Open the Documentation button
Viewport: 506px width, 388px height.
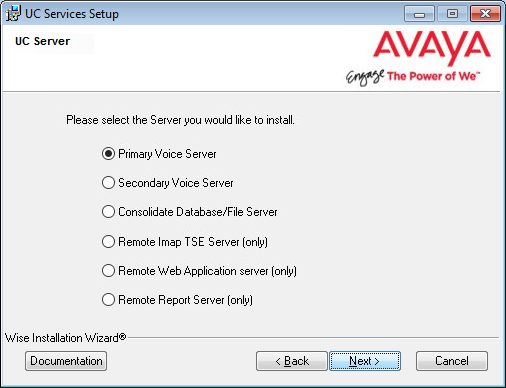tap(66, 361)
